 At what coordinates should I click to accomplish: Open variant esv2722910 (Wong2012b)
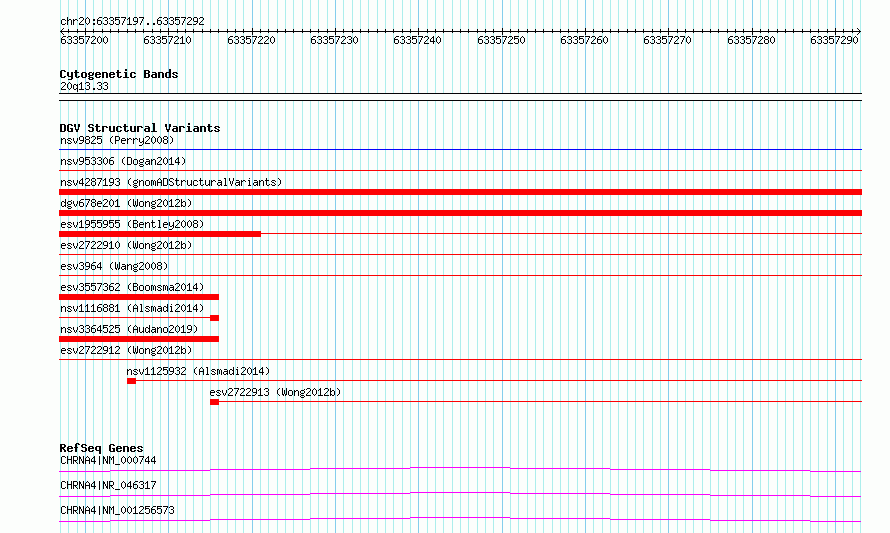pos(126,245)
